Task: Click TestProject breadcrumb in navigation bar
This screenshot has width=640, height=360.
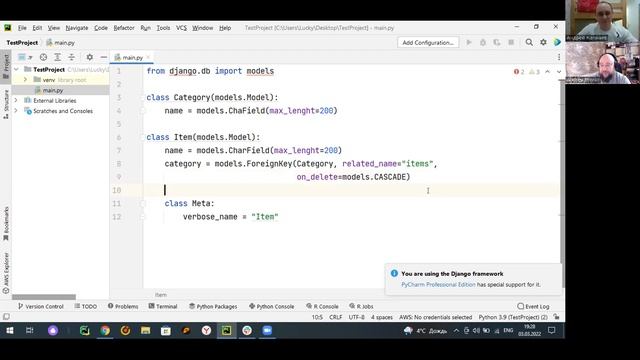Action: click(x=22, y=42)
